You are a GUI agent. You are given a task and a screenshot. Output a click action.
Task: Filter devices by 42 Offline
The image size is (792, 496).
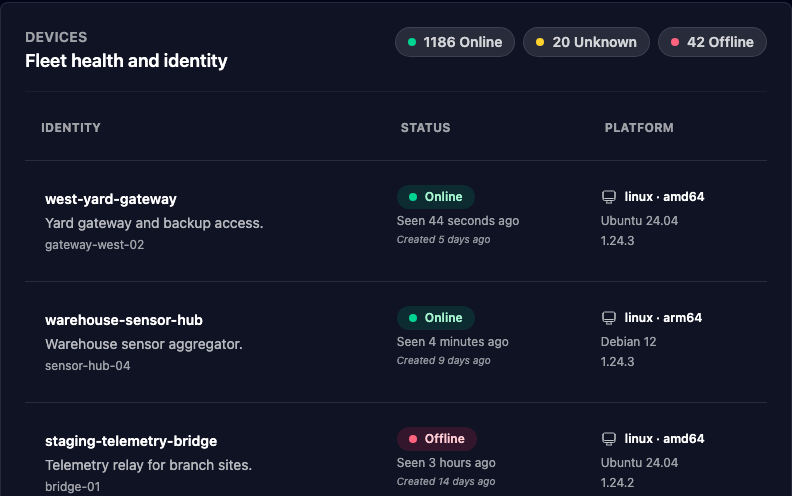[712, 42]
